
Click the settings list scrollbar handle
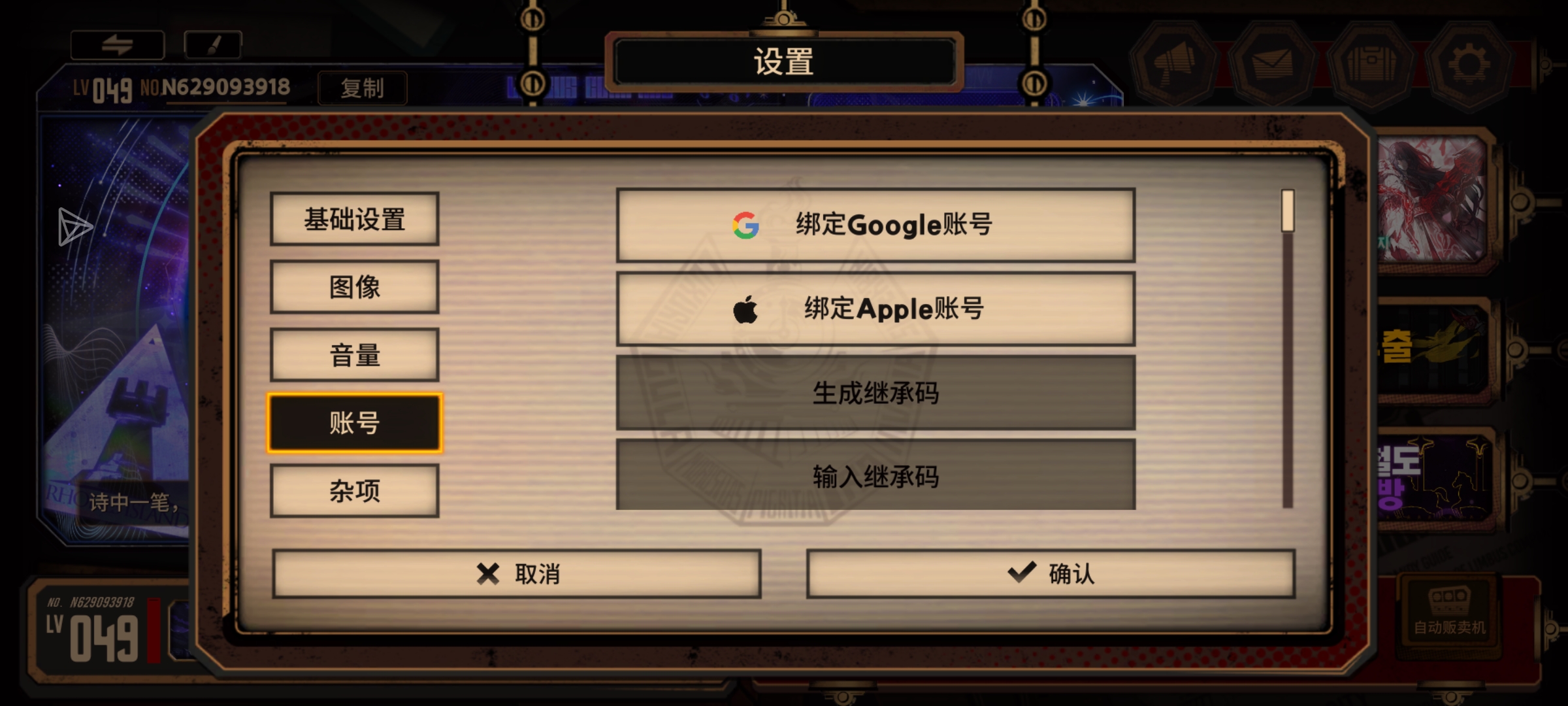(1288, 210)
